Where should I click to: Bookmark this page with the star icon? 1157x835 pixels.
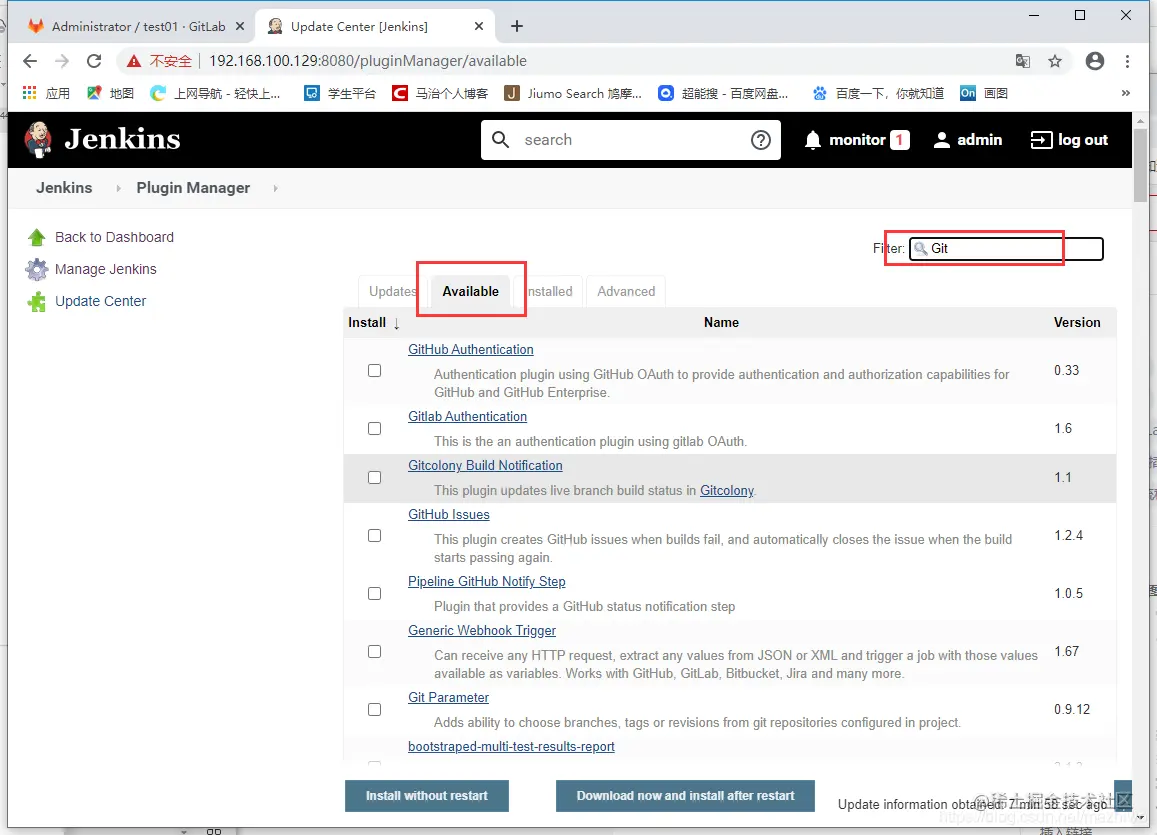pos(1055,61)
